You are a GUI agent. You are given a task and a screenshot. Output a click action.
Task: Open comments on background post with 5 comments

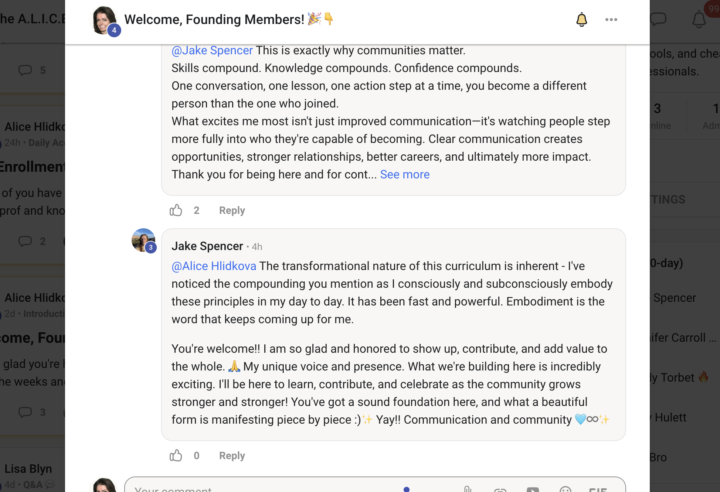32,70
